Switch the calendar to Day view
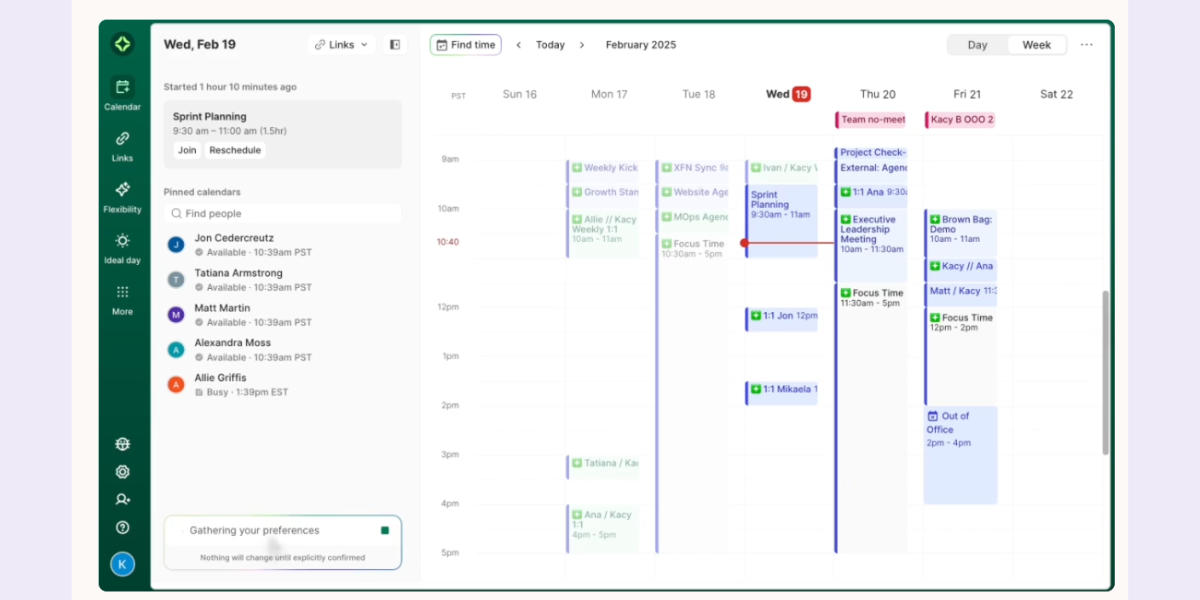This screenshot has width=1200, height=600. pos(976,44)
